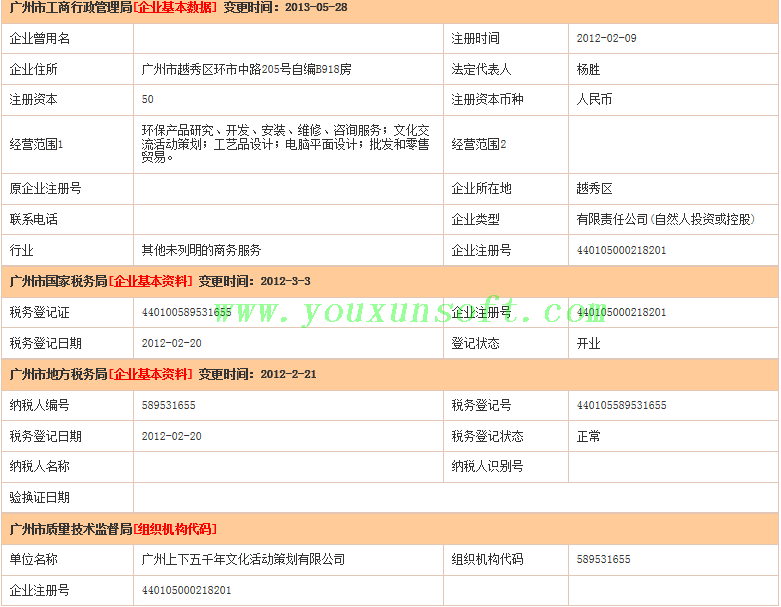Select the tax certificate number 440100589531655
The height and width of the screenshot is (607, 781).
(x=186, y=312)
